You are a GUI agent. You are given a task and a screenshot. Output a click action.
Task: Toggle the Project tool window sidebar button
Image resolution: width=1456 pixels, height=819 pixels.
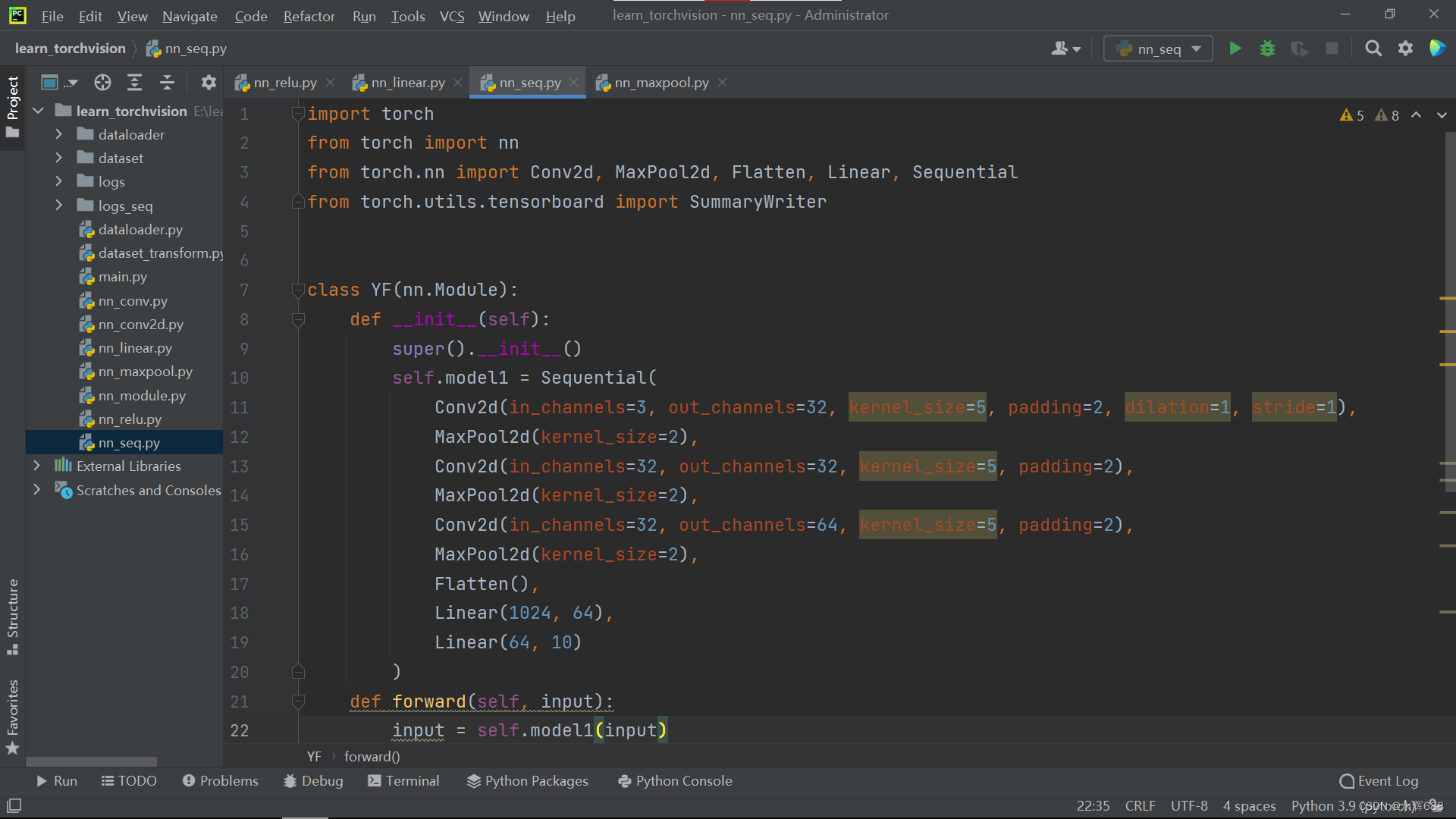point(12,106)
